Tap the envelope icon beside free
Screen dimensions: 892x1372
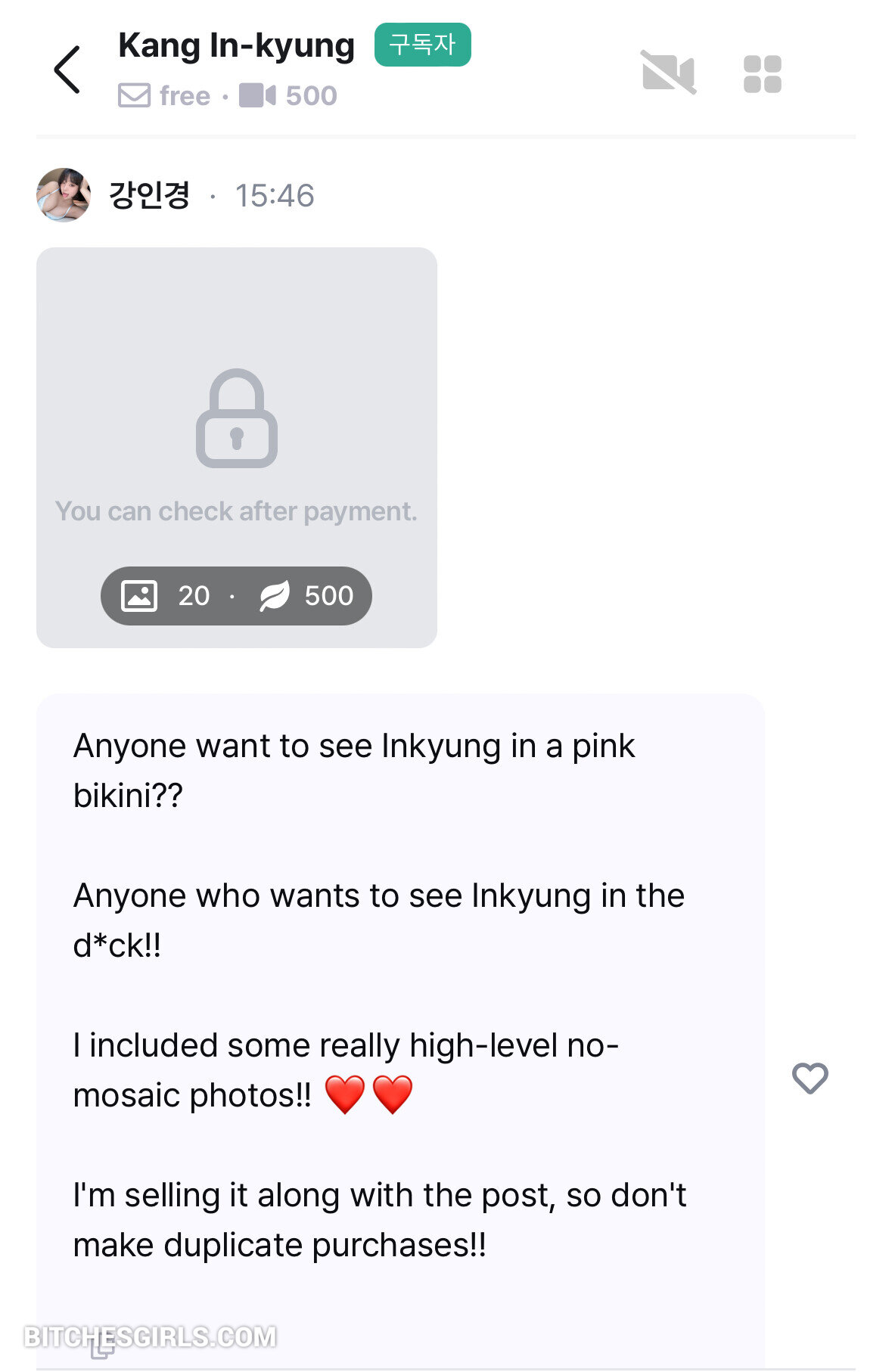tap(134, 96)
